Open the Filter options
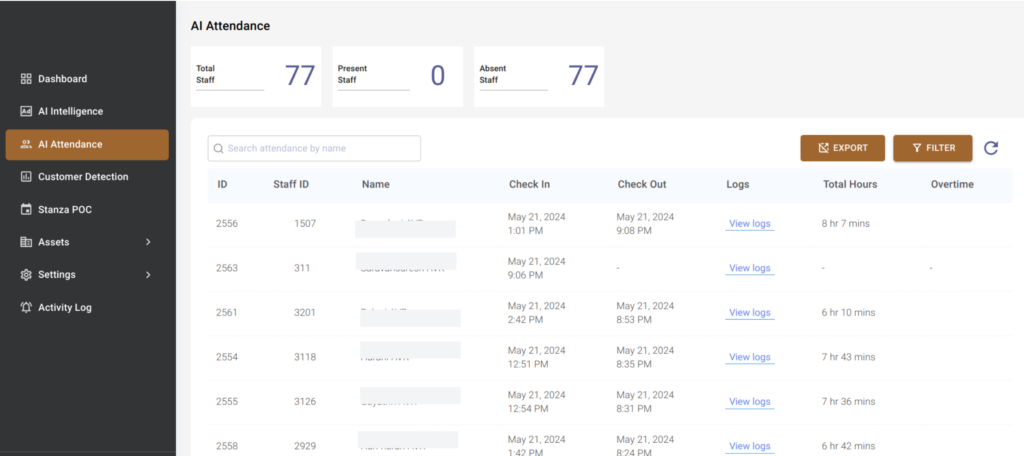Screen dimensions: 1024x456 (933, 148)
